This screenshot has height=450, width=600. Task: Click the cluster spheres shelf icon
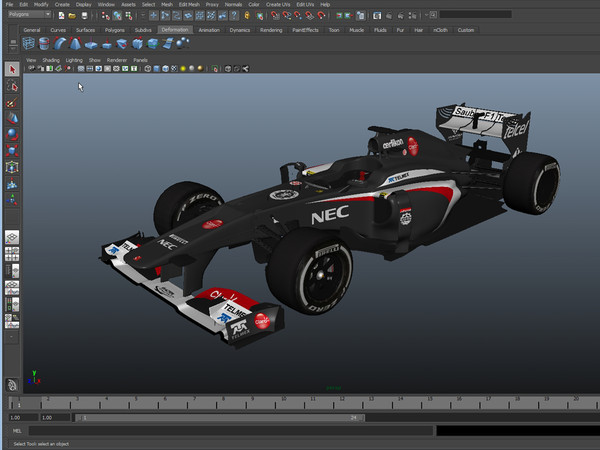pyautogui.click(x=183, y=43)
